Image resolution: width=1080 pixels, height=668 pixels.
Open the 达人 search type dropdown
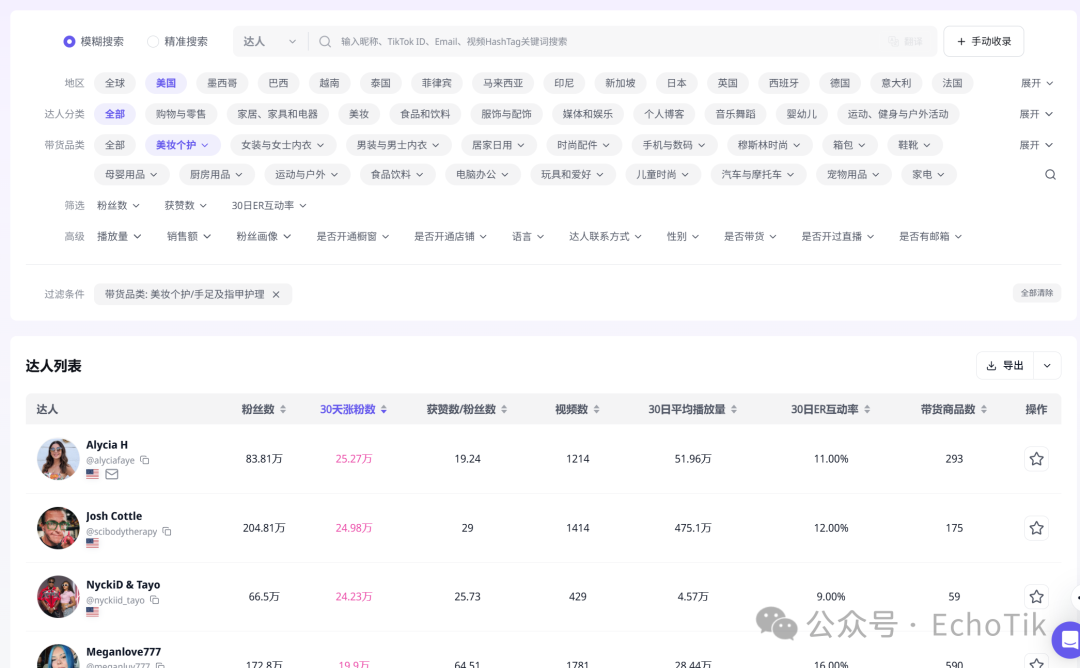pos(269,41)
